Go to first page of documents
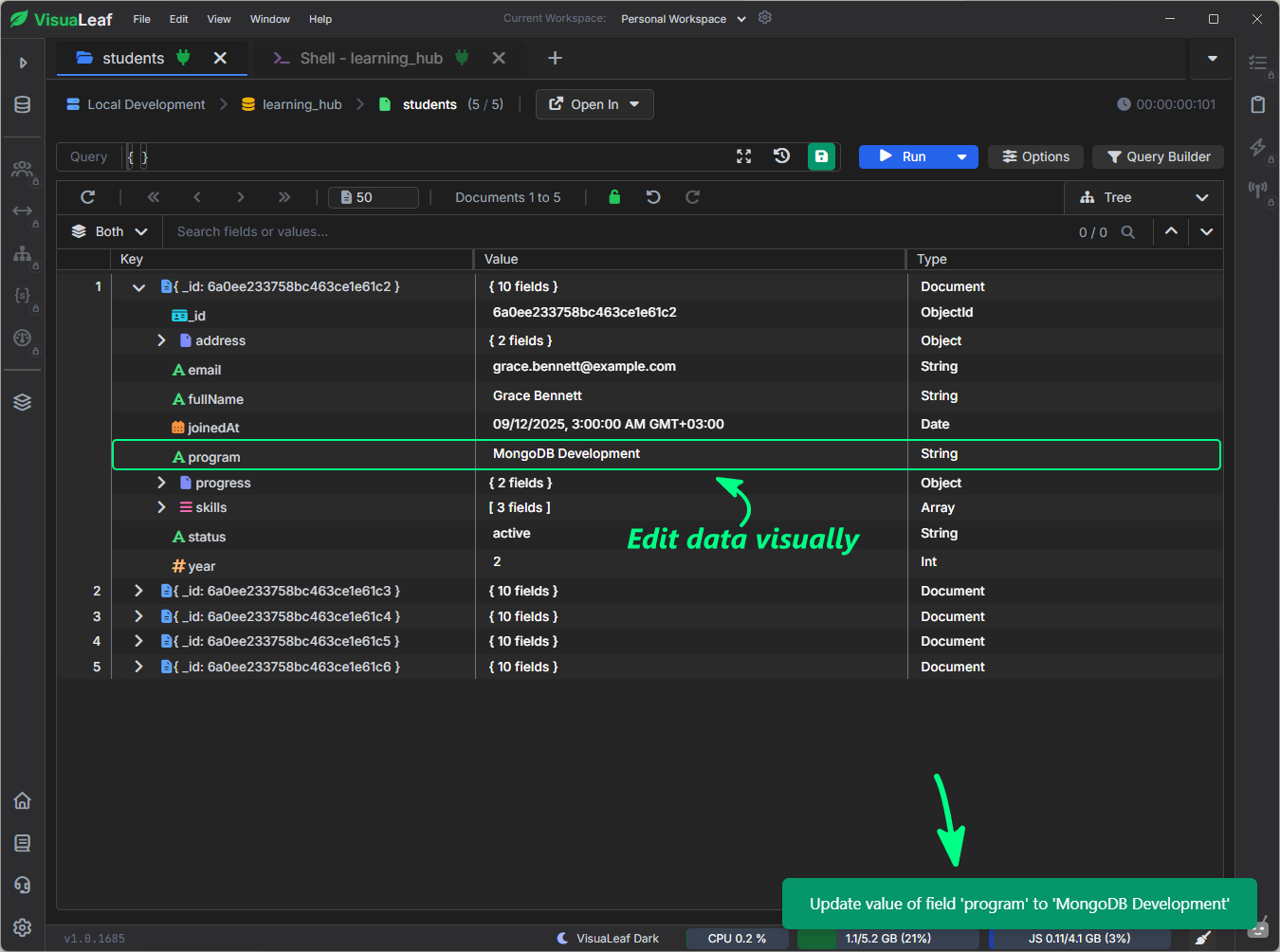1280x952 pixels. (x=154, y=197)
